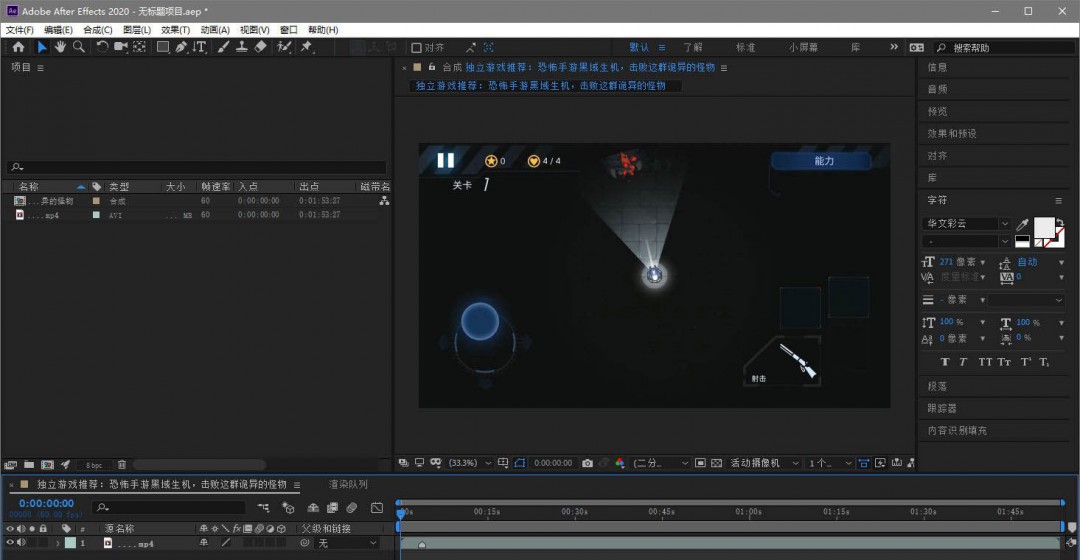Enable the 对齐 snapping checkbox
The image size is (1080, 560).
[417, 47]
